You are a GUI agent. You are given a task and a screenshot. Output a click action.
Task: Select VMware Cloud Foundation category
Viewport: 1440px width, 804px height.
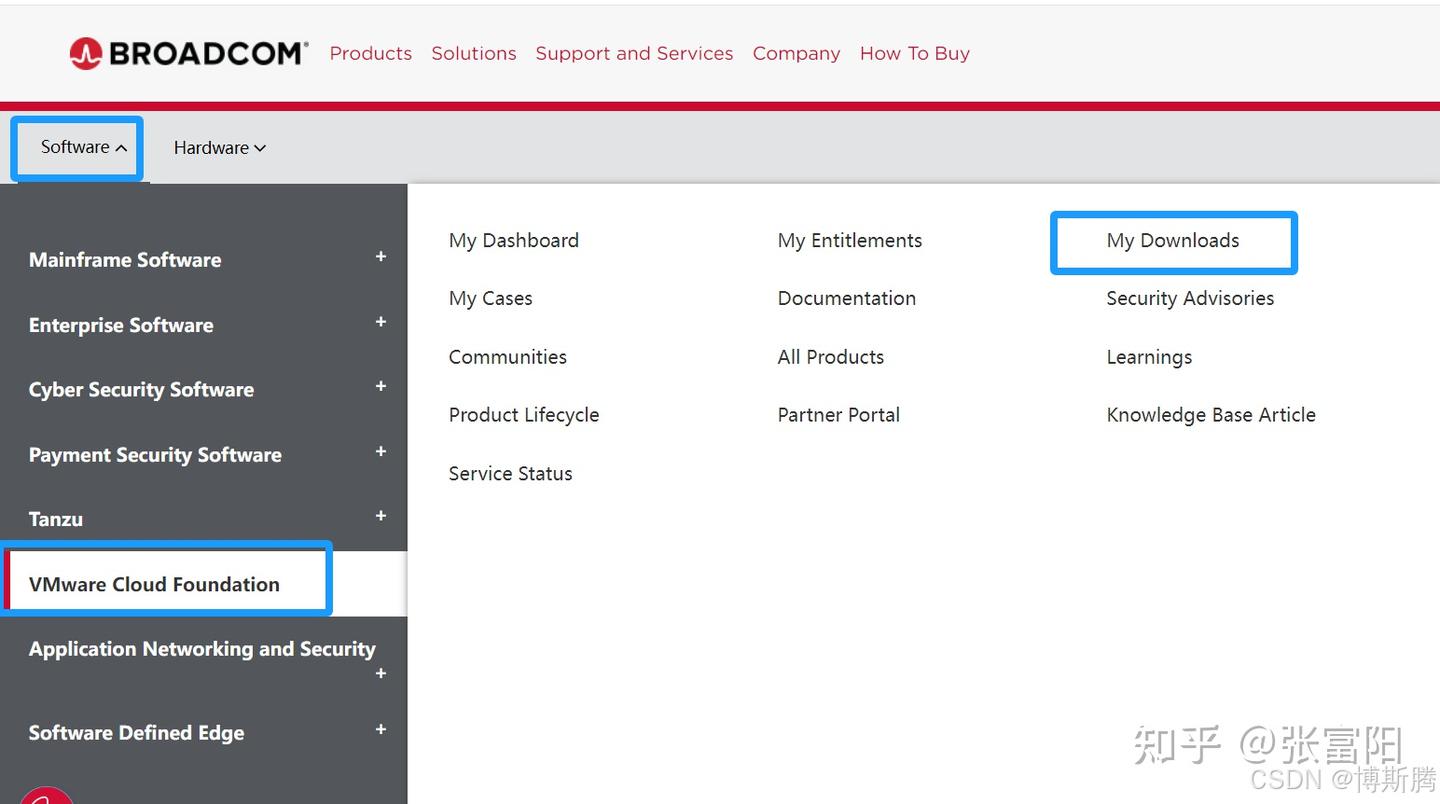pos(154,585)
